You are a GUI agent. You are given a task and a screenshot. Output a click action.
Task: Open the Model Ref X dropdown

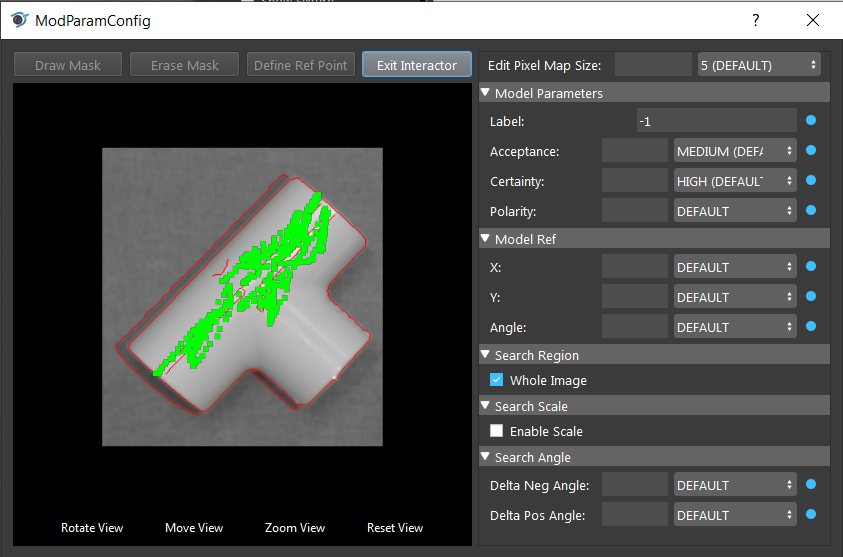tap(735, 267)
